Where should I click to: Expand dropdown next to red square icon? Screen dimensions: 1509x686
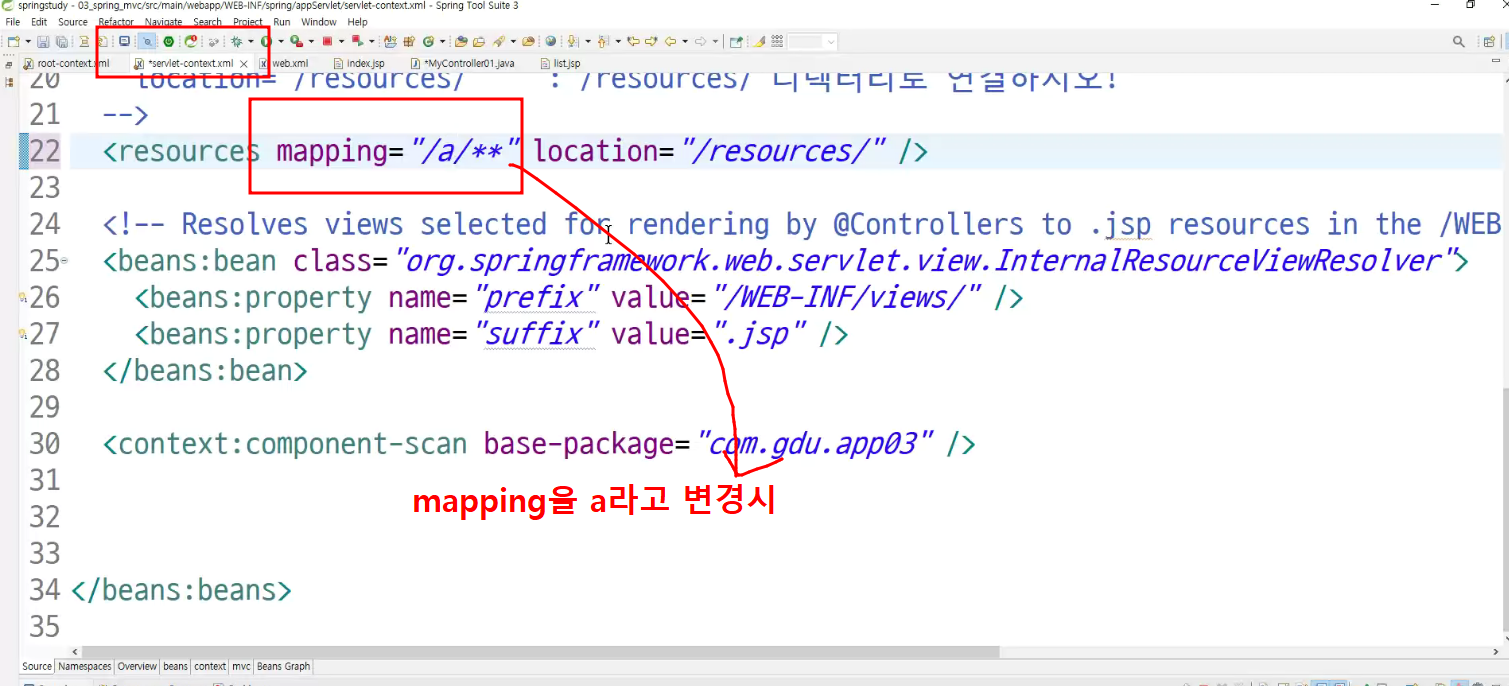(x=341, y=41)
